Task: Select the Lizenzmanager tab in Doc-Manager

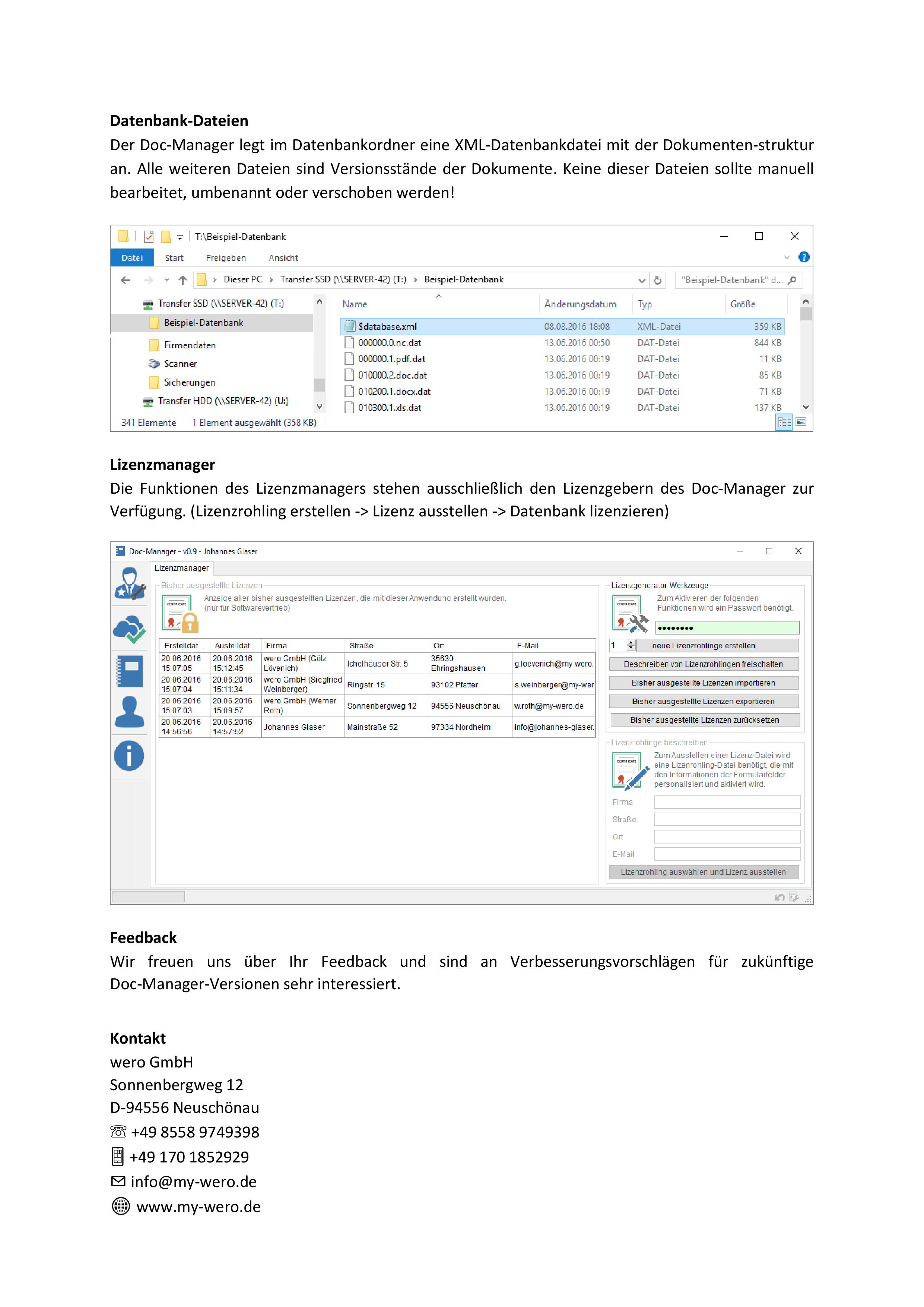Action: pyautogui.click(x=181, y=568)
